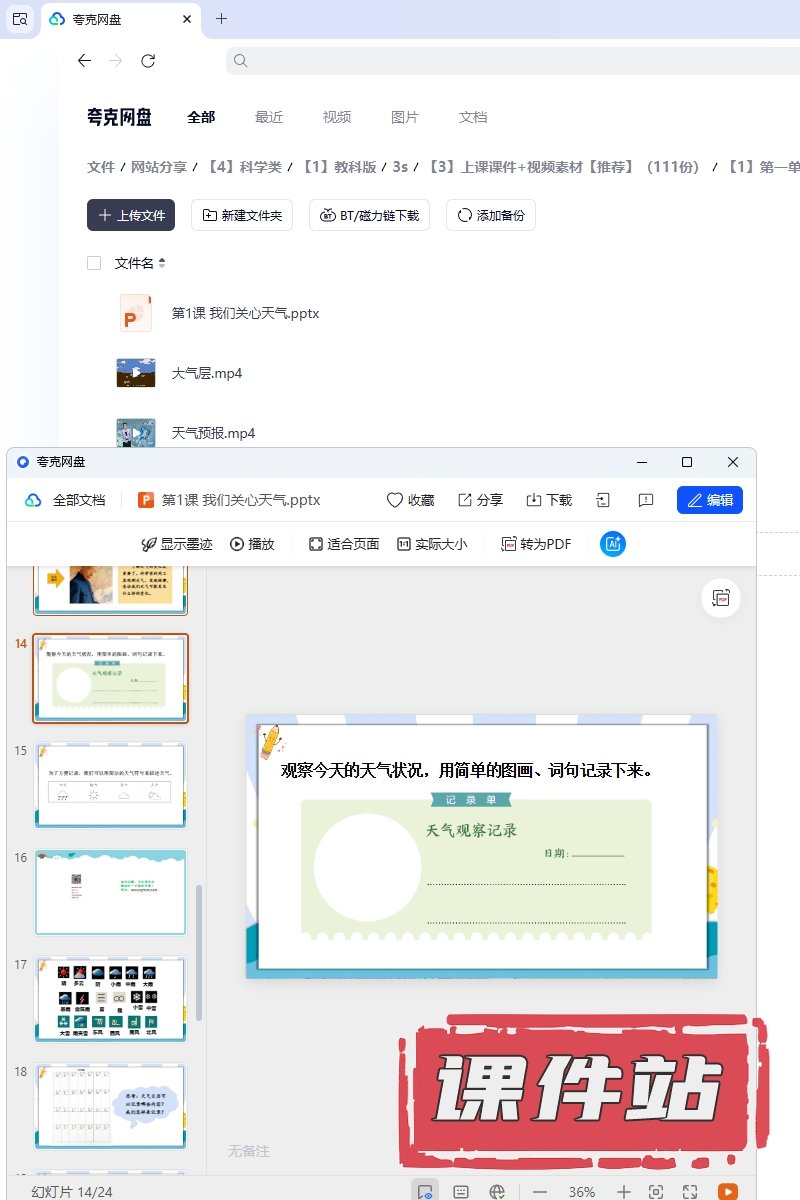Click the floating screenshot-to-PDF round icon

coord(720,598)
